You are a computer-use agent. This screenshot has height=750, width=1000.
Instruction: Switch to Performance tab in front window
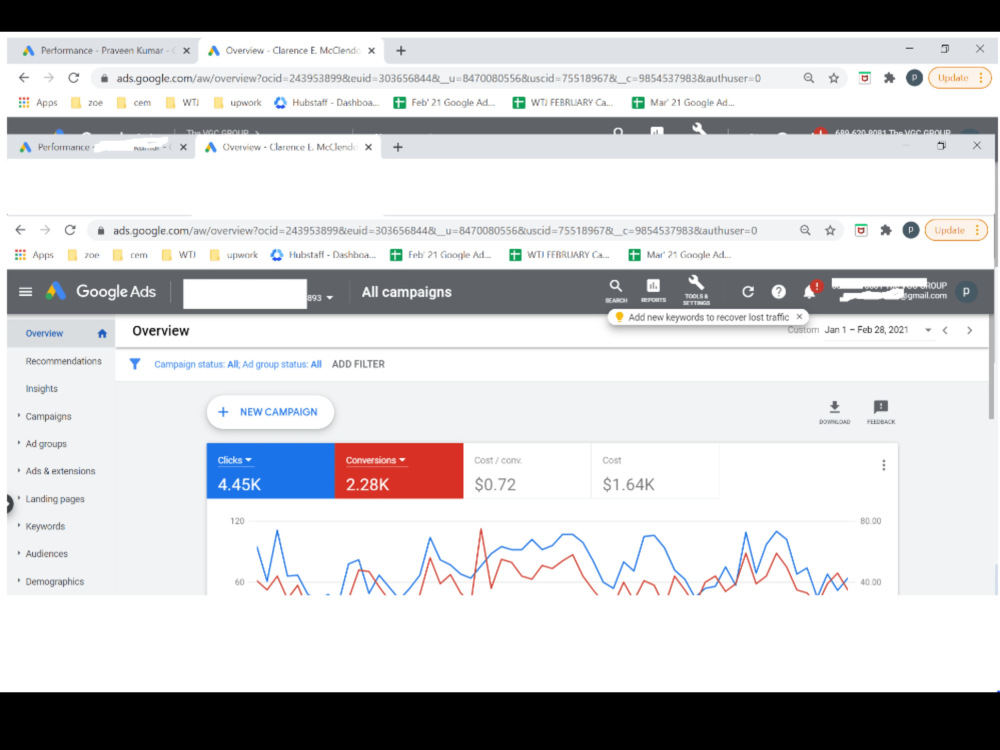tap(96, 147)
